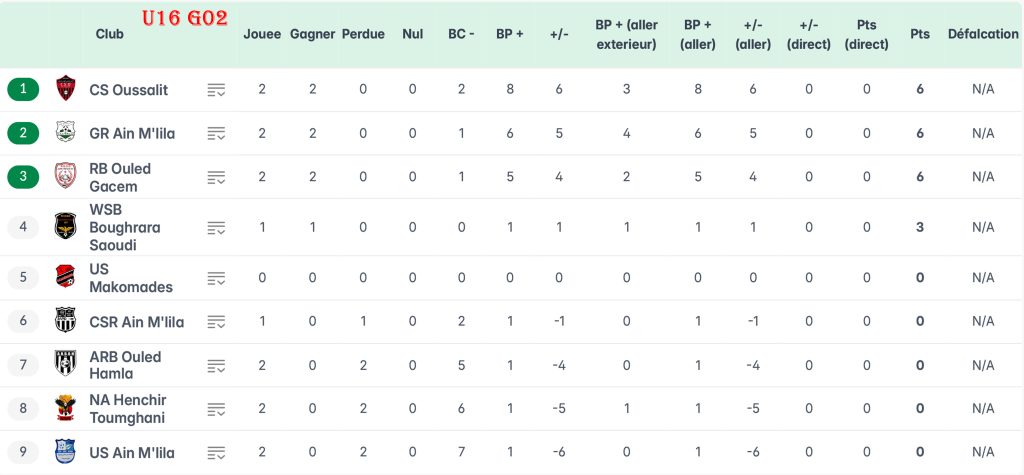Image resolution: width=1024 pixels, height=475 pixels.
Task: Click the Jouee column header
Action: pos(262,34)
